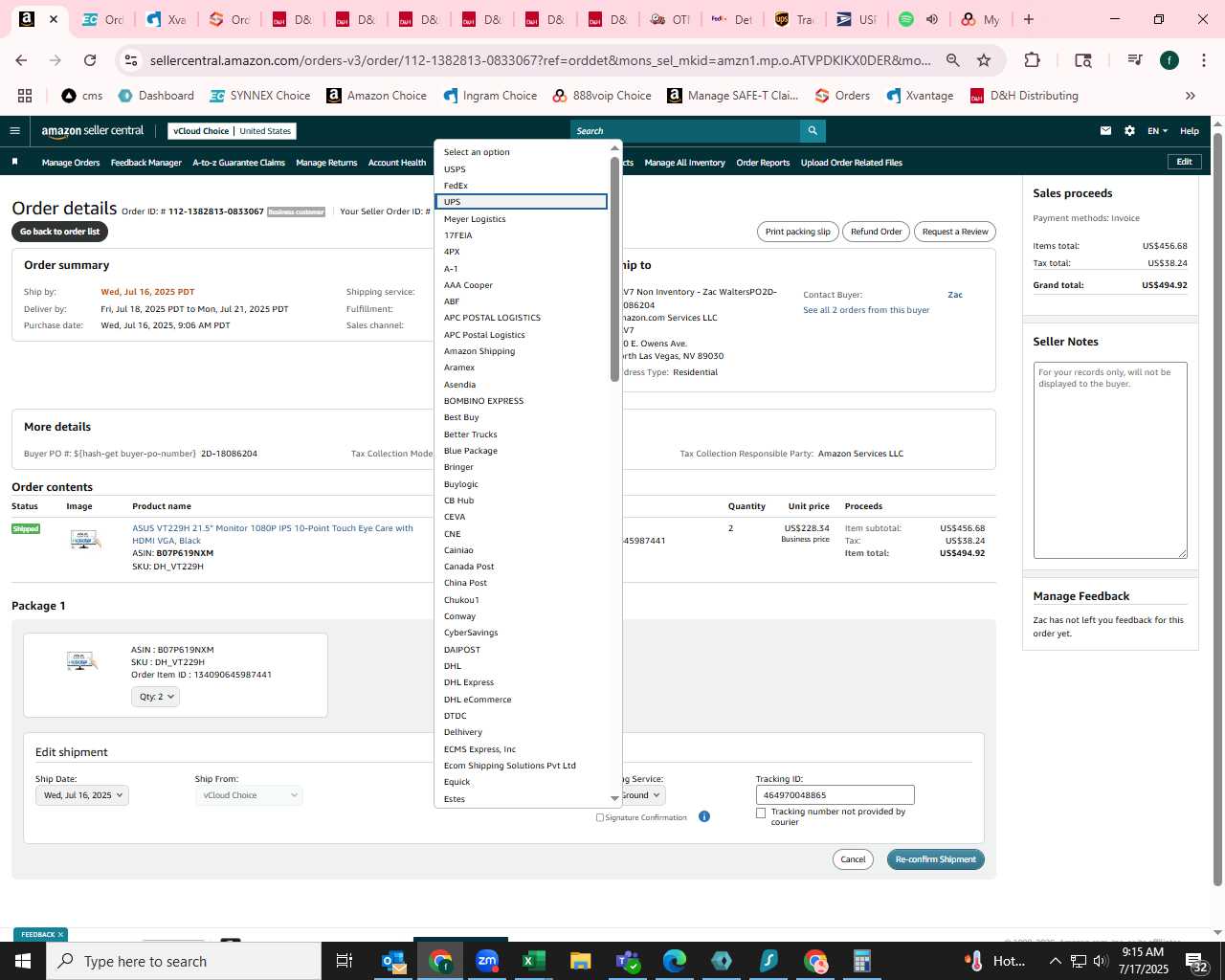Open the EN language dropdown
This screenshot has width=1225, height=980.
pyautogui.click(x=1157, y=131)
